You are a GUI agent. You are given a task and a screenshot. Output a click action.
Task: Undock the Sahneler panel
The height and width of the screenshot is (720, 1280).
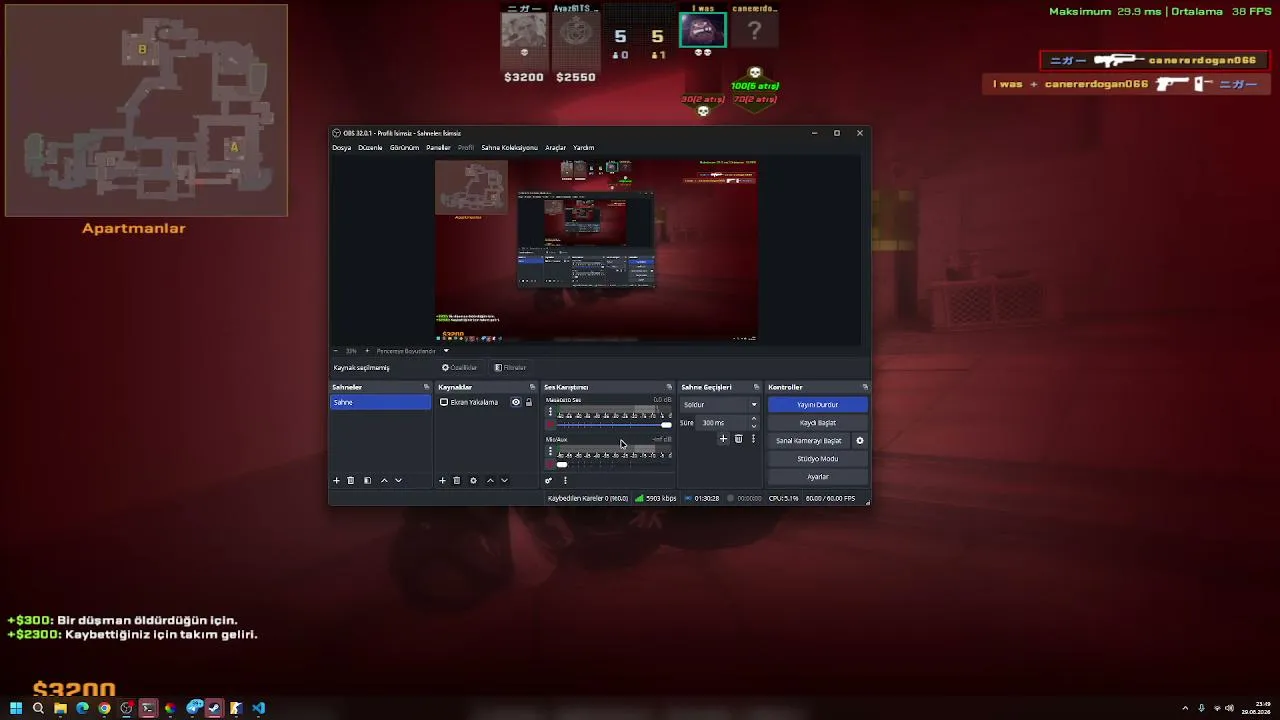426,387
